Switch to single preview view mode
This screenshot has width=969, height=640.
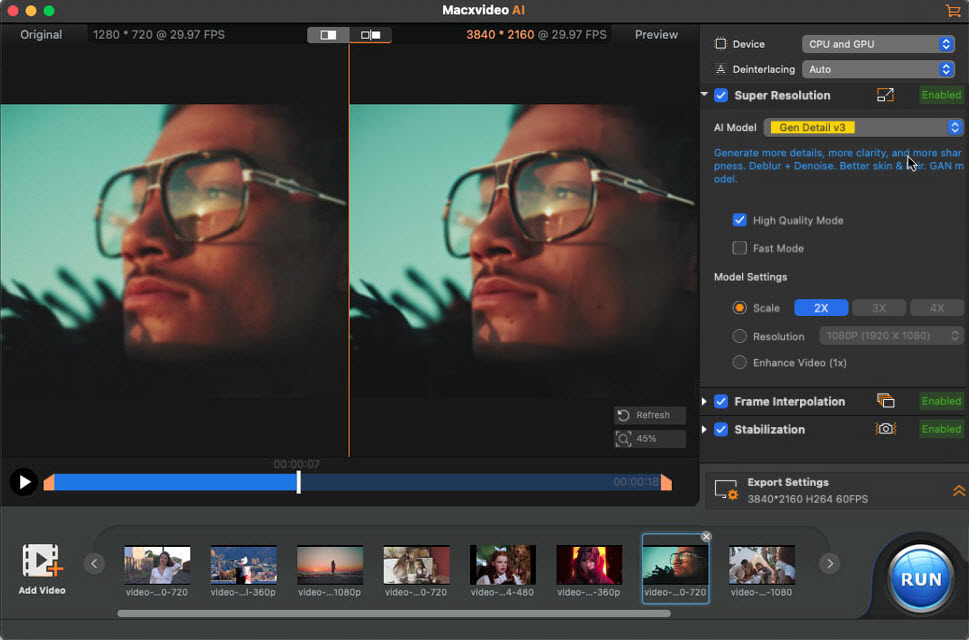[328, 35]
